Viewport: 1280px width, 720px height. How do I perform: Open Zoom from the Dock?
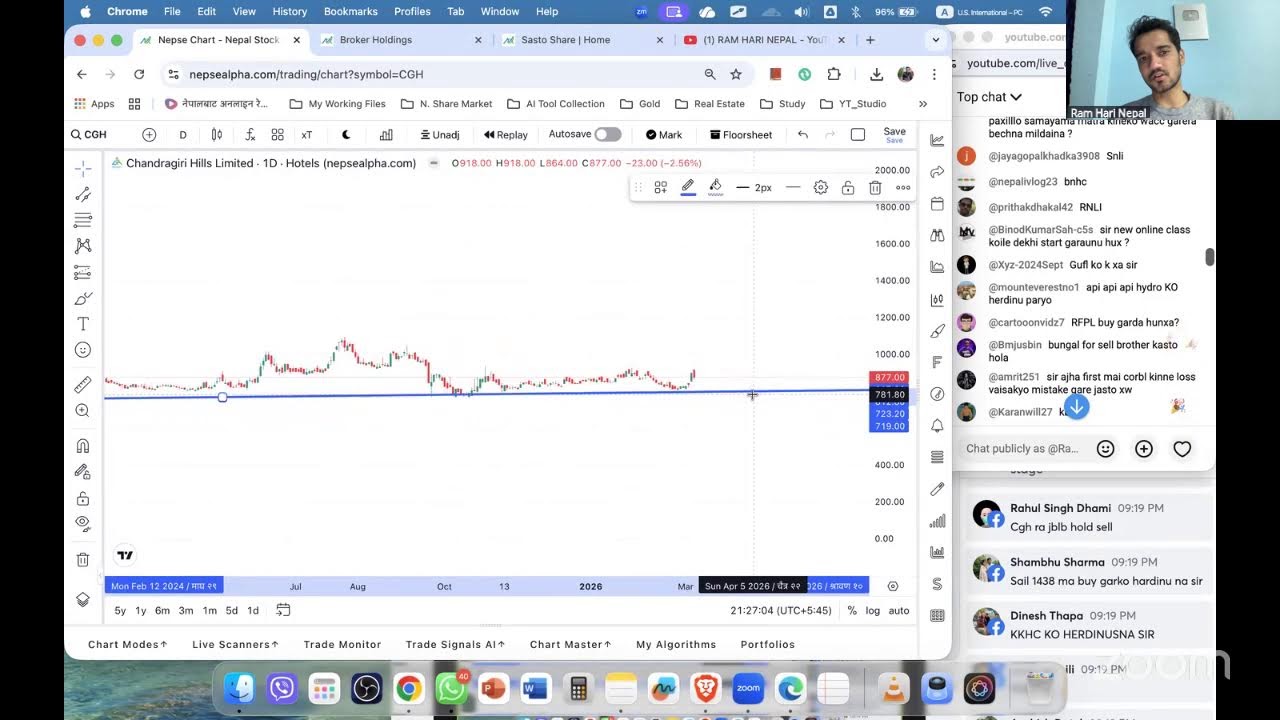coord(748,688)
